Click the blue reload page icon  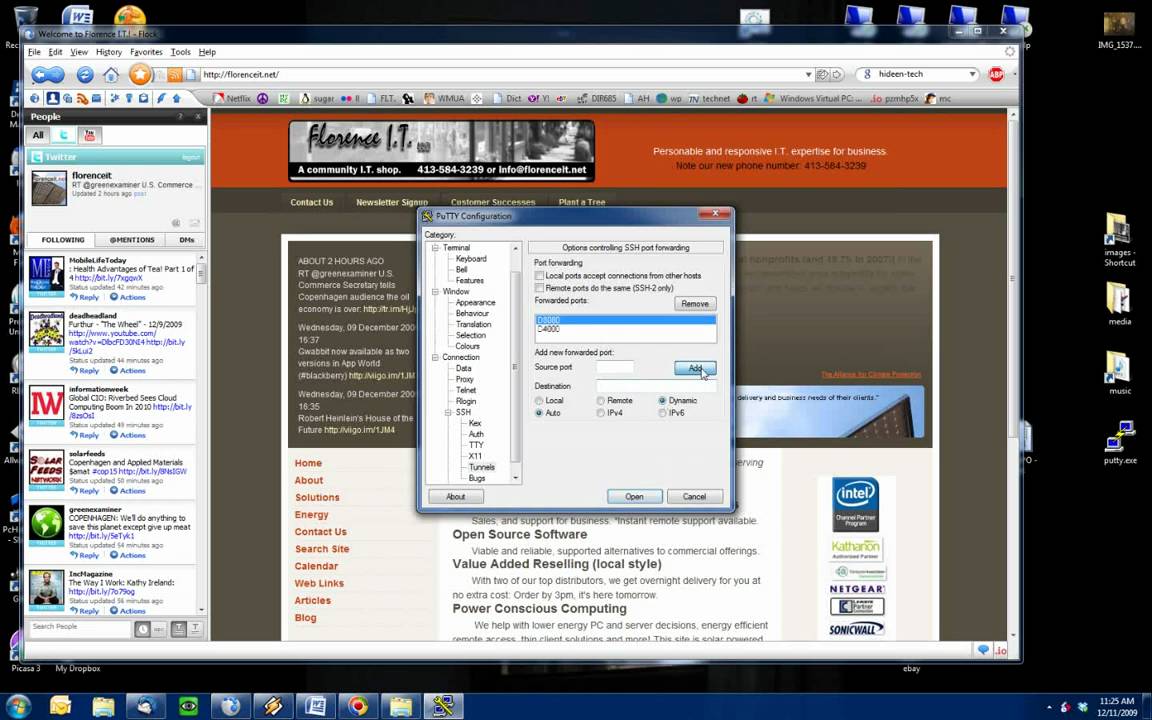(85, 74)
